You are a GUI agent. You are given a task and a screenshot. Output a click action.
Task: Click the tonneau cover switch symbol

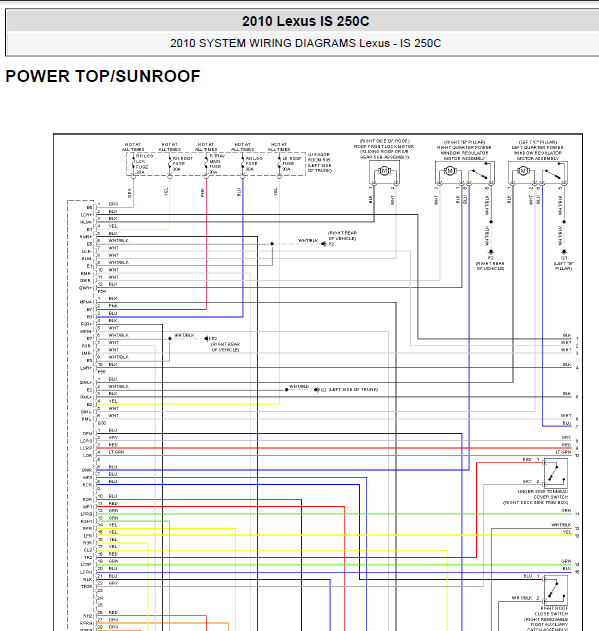[x=556, y=473]
